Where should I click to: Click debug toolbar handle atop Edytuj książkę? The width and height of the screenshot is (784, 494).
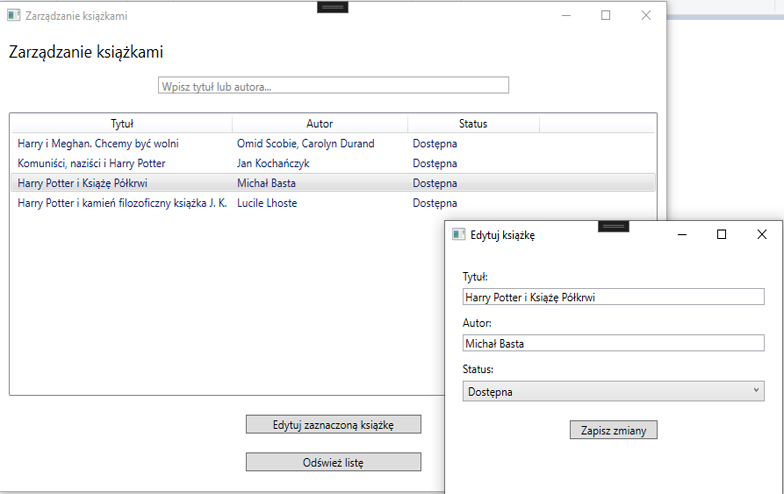point(614,226)
